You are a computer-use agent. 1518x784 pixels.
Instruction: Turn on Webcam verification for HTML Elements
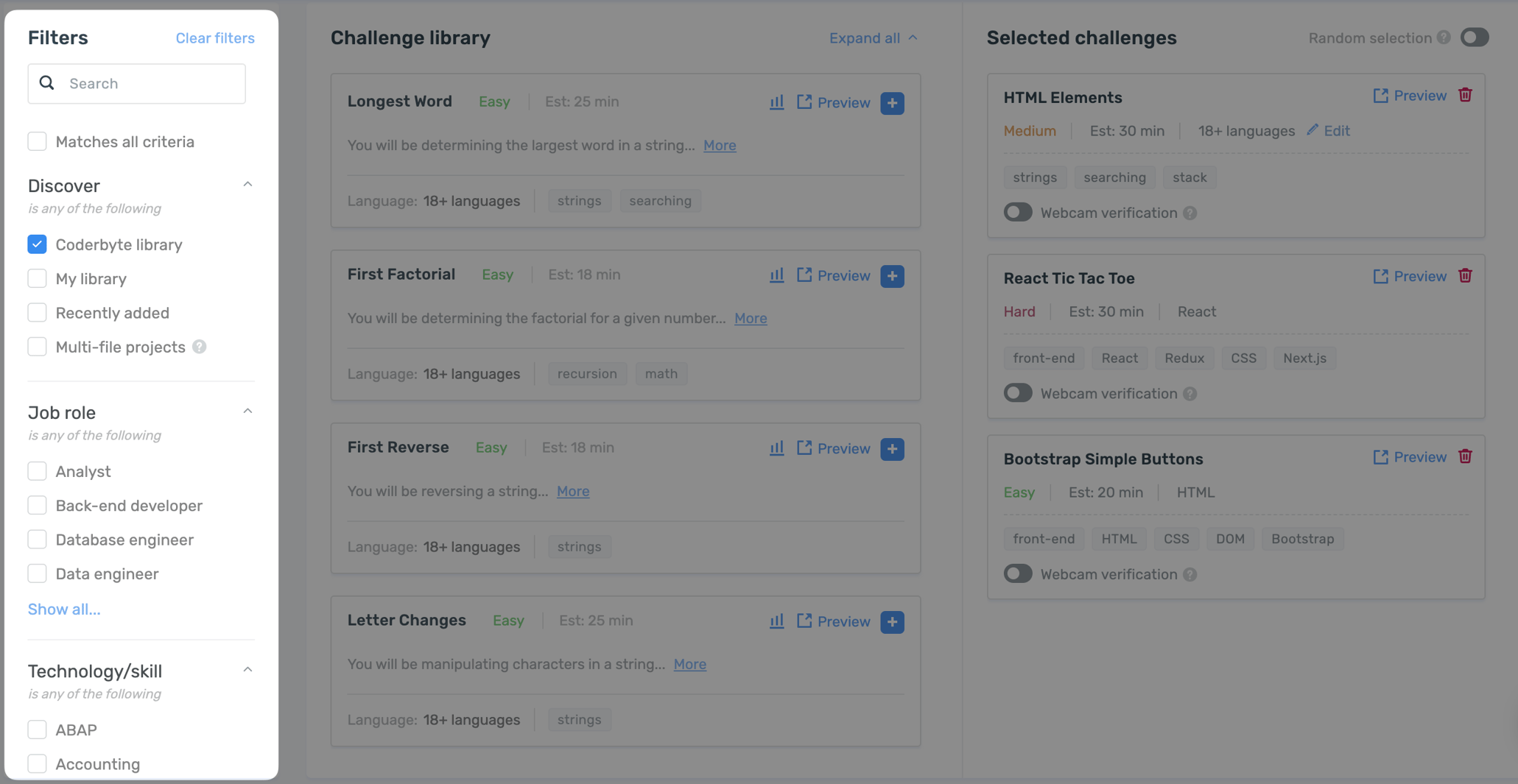[x=1018, y=213]
